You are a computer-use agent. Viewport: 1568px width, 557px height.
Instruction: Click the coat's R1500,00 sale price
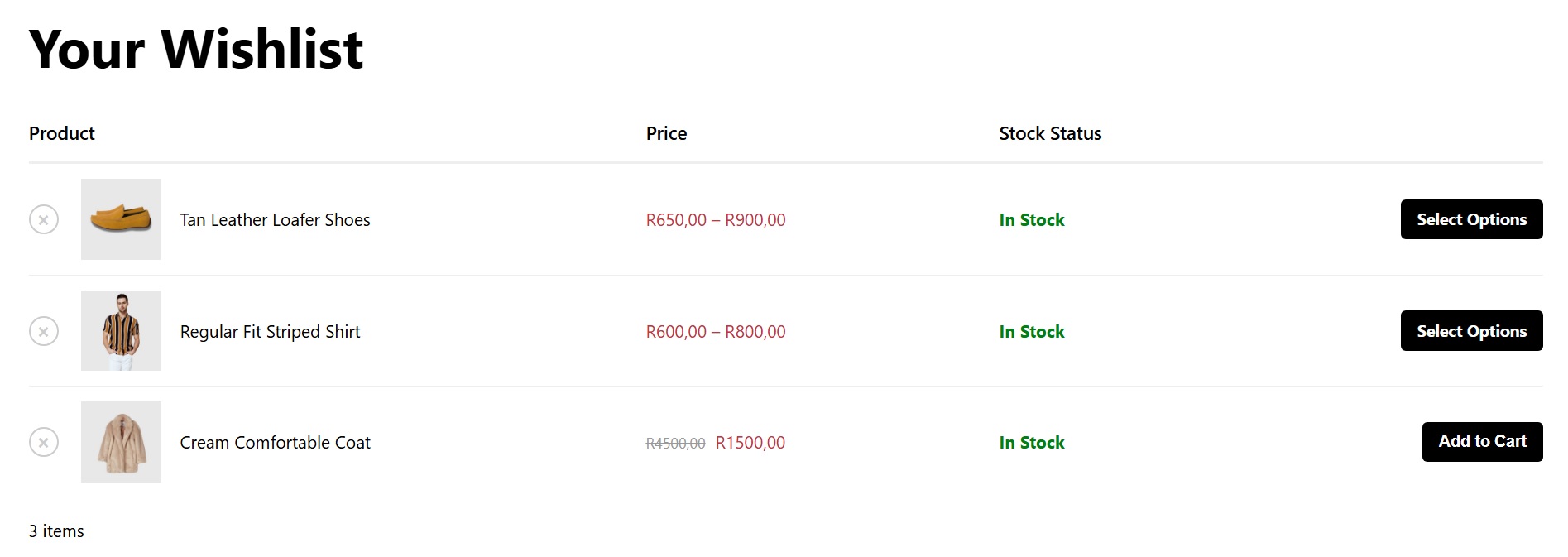(x=750, y=443)
